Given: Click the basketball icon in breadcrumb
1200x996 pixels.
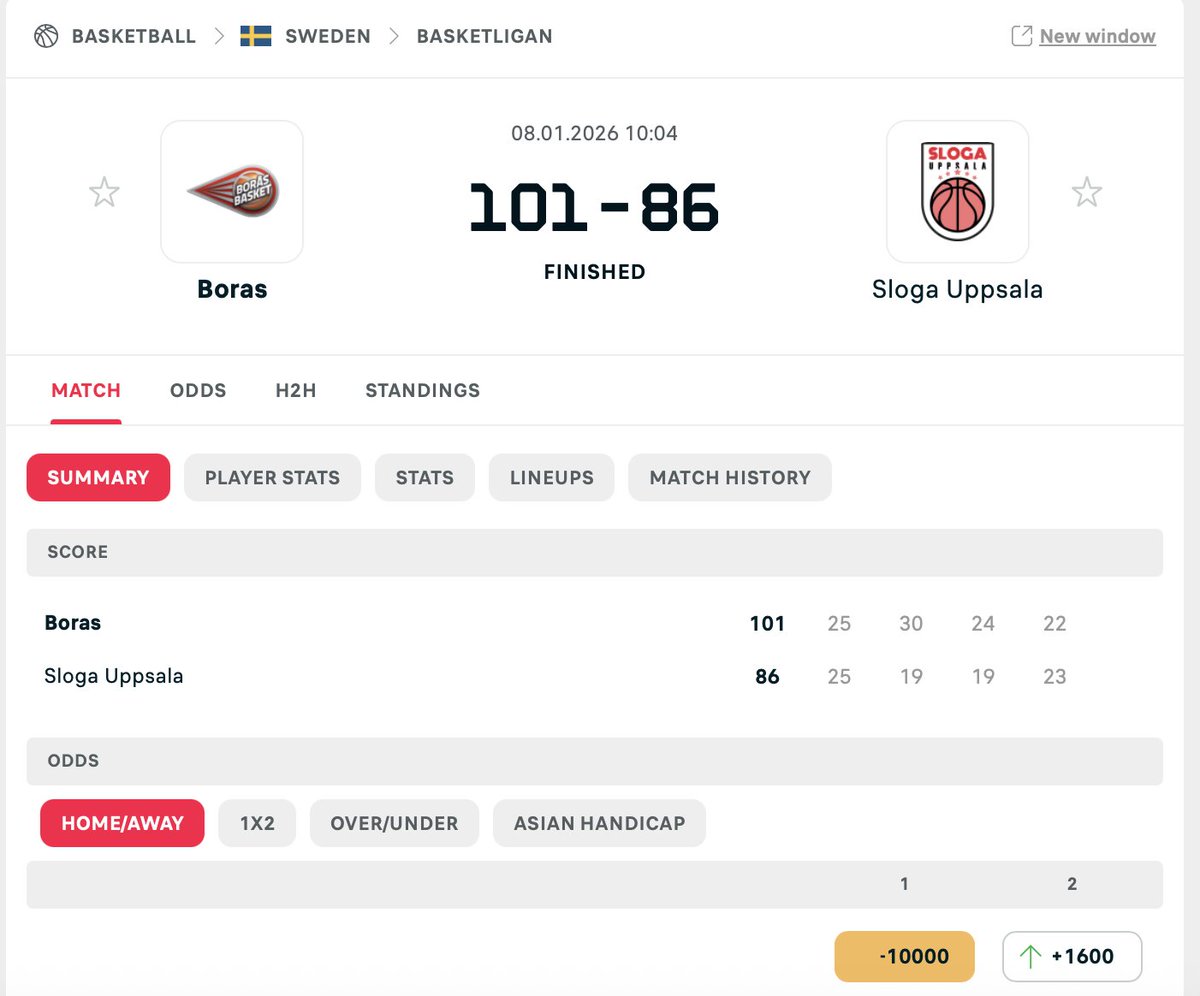Looking at the screenshot, I should [x=46, y=36].
